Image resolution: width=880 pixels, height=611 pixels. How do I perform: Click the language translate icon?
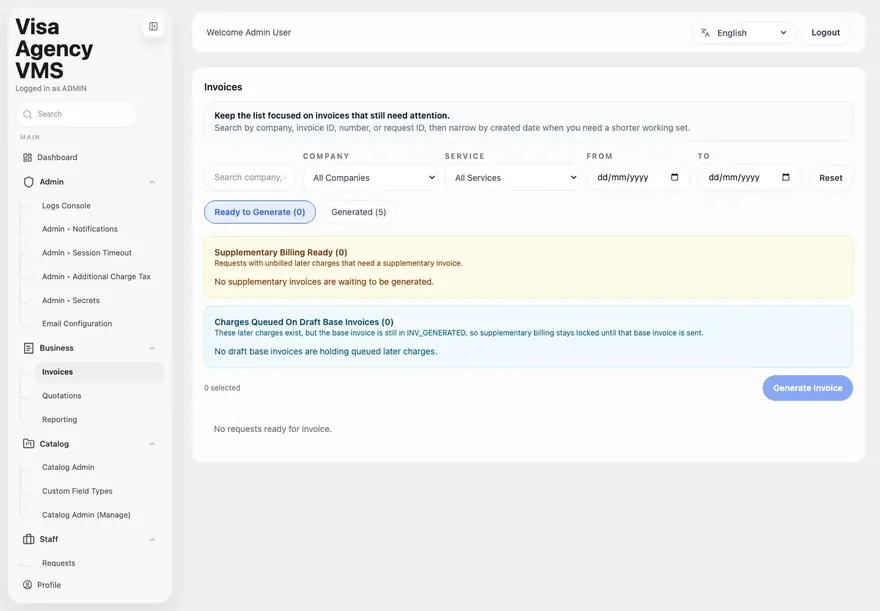click(705, 33)
